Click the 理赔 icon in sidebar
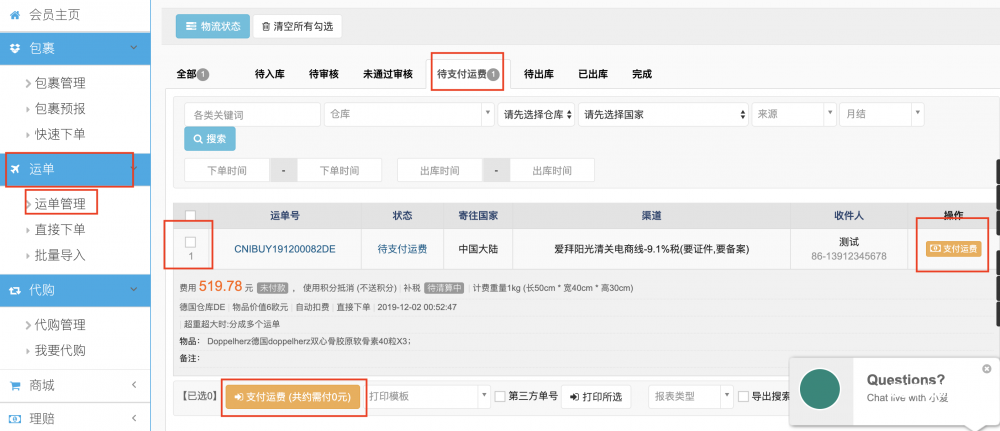The height and width of the screenshot is (431, 1000). 15,418
